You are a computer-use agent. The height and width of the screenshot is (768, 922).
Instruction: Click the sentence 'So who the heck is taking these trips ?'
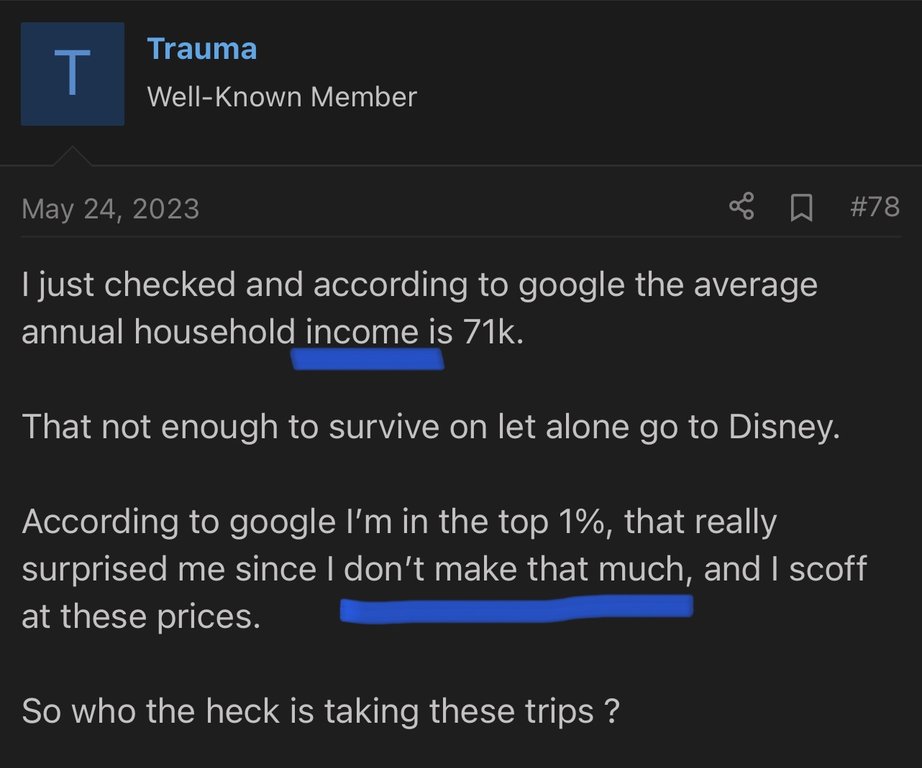tap(320, 712)
